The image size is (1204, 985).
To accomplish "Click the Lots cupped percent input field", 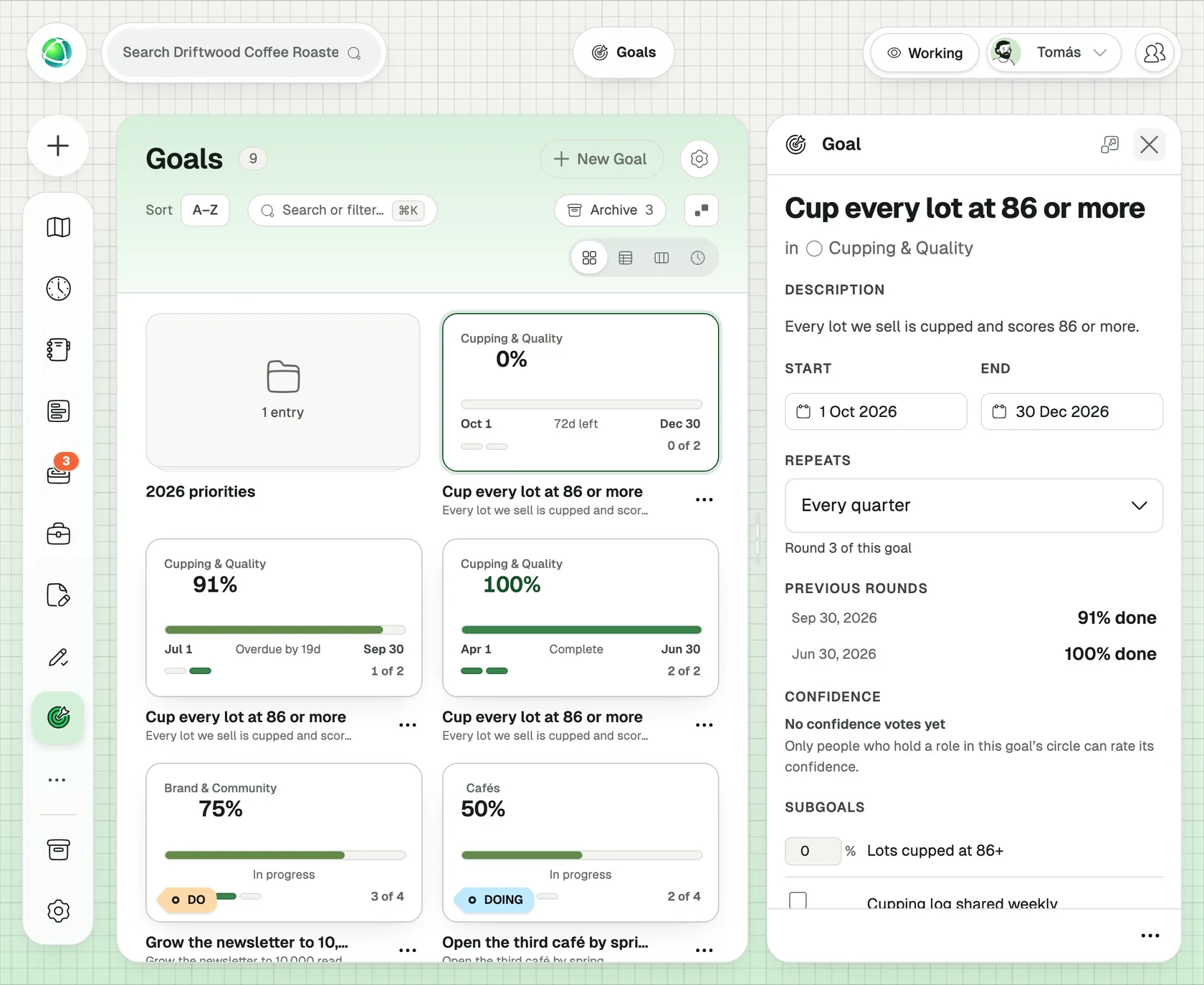I will [x=813, y=850].
